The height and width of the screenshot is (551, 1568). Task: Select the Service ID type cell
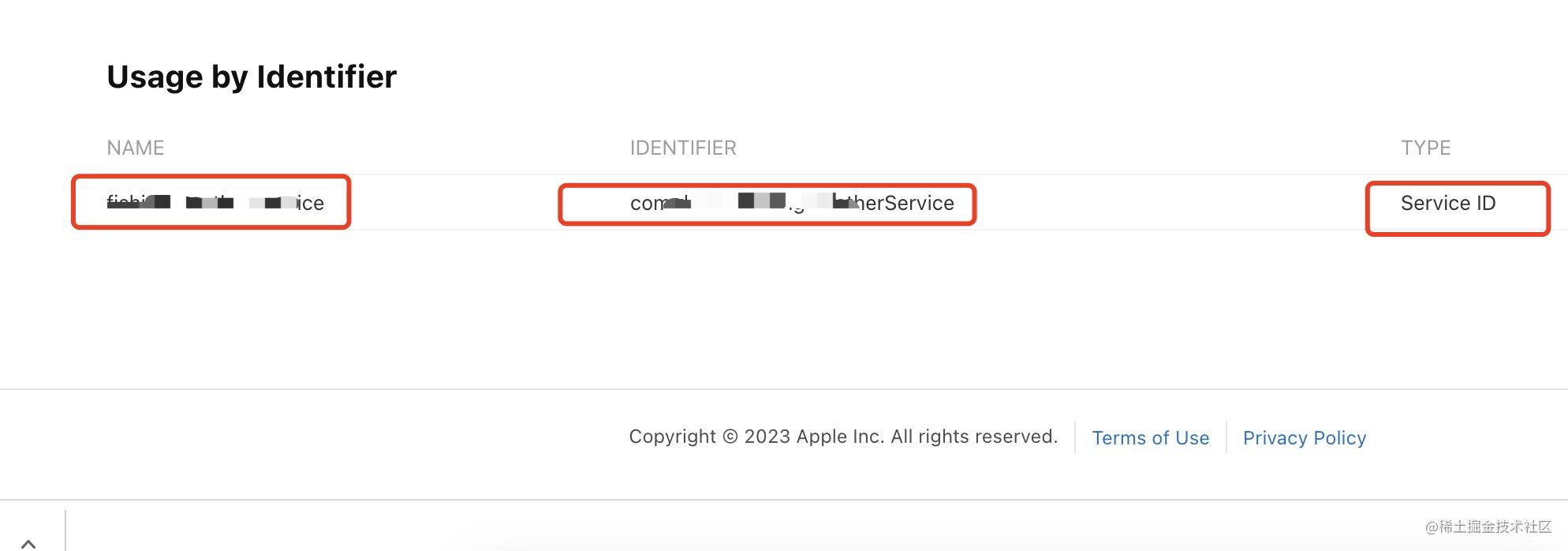[1448, 203]
